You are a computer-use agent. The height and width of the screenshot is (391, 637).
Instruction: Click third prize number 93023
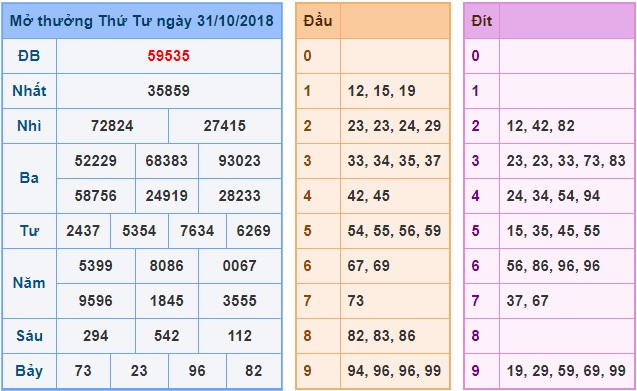(x=240, y=161)
